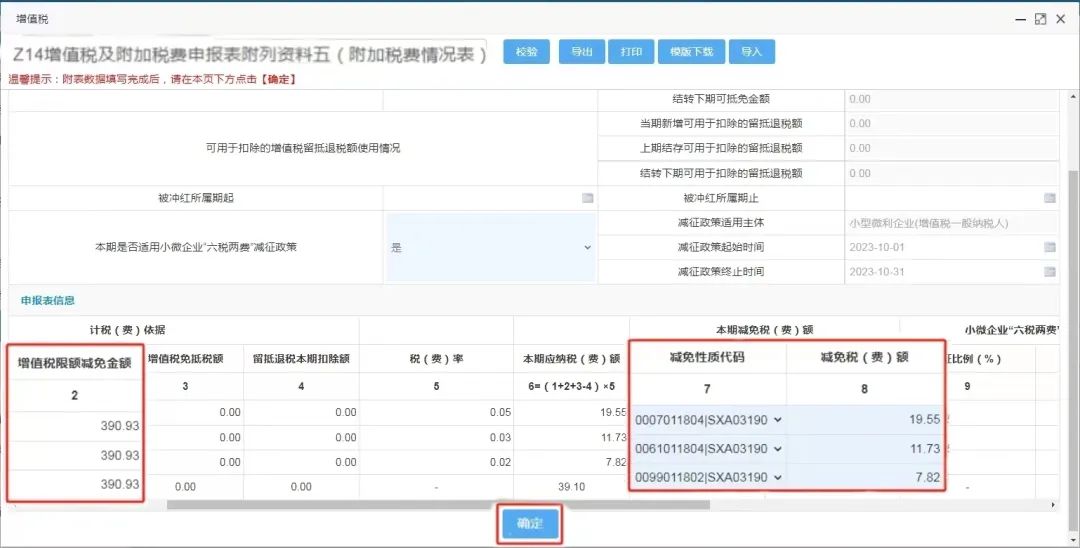Confirm the form with 确定 button
1080x548 pixels.
tap(529, 524)
